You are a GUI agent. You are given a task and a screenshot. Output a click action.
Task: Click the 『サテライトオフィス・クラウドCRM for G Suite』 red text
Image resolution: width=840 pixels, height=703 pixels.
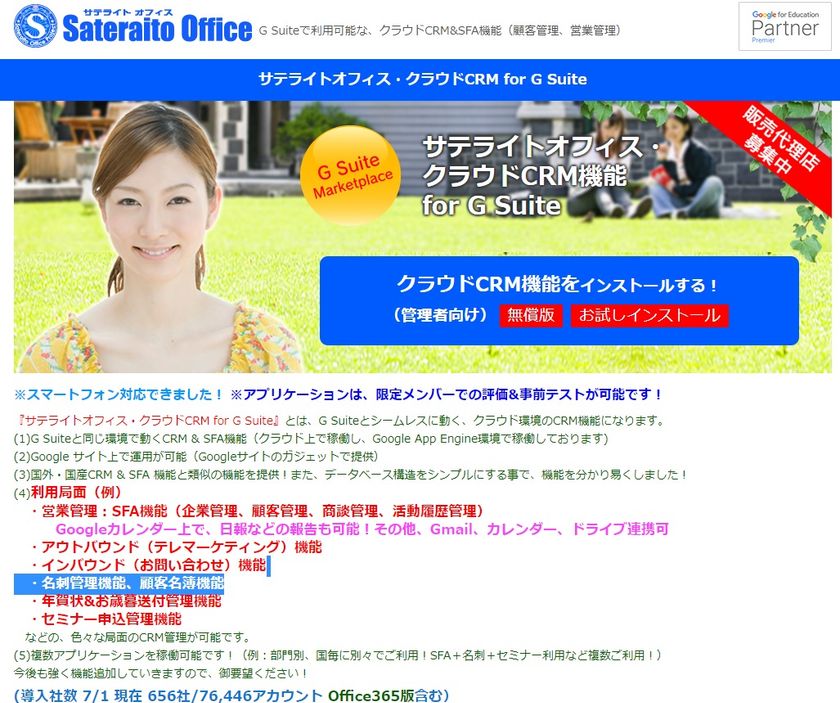(148, 420)
